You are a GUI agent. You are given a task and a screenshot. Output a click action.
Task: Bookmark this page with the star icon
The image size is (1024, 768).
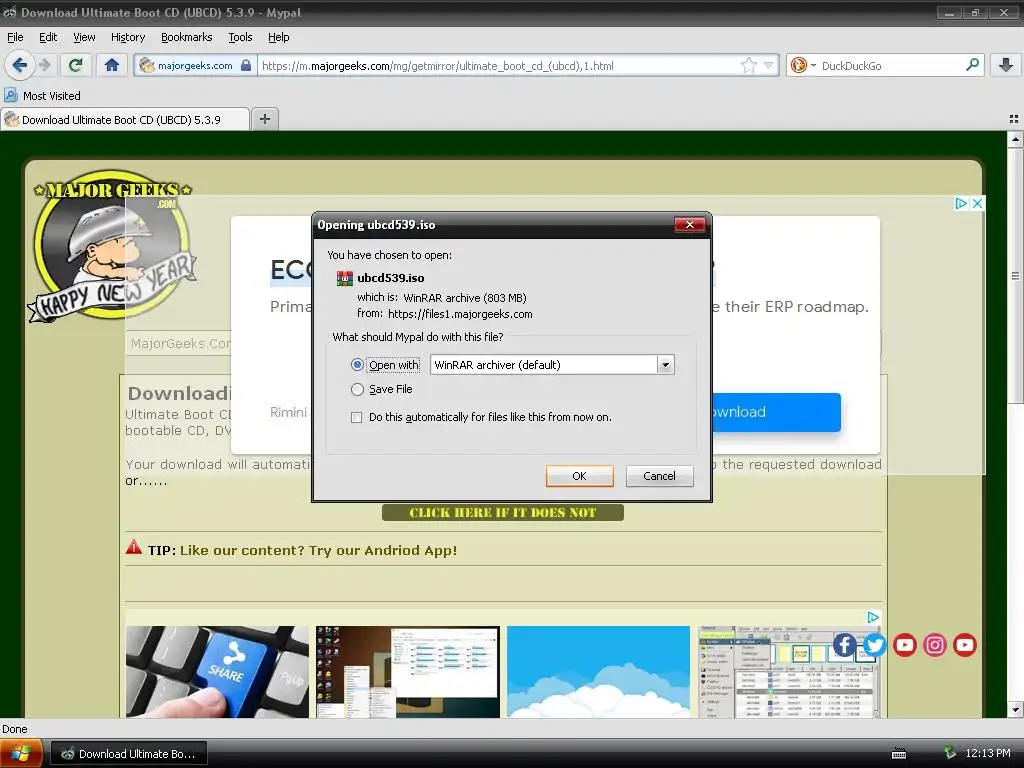(748, 65)
